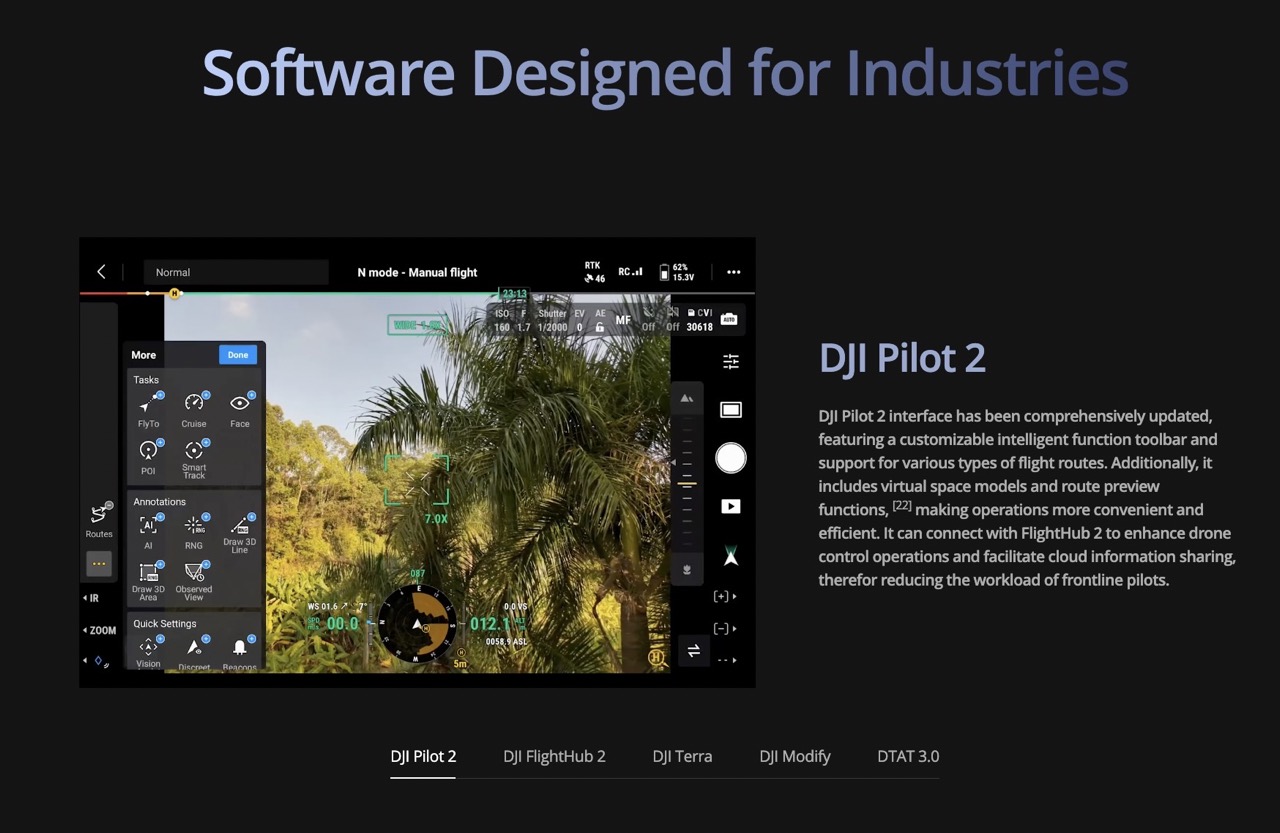The height and width of the screenshot is (833, 1280).
Task: Select the Observed View icon
Action: tap(194, 572)
